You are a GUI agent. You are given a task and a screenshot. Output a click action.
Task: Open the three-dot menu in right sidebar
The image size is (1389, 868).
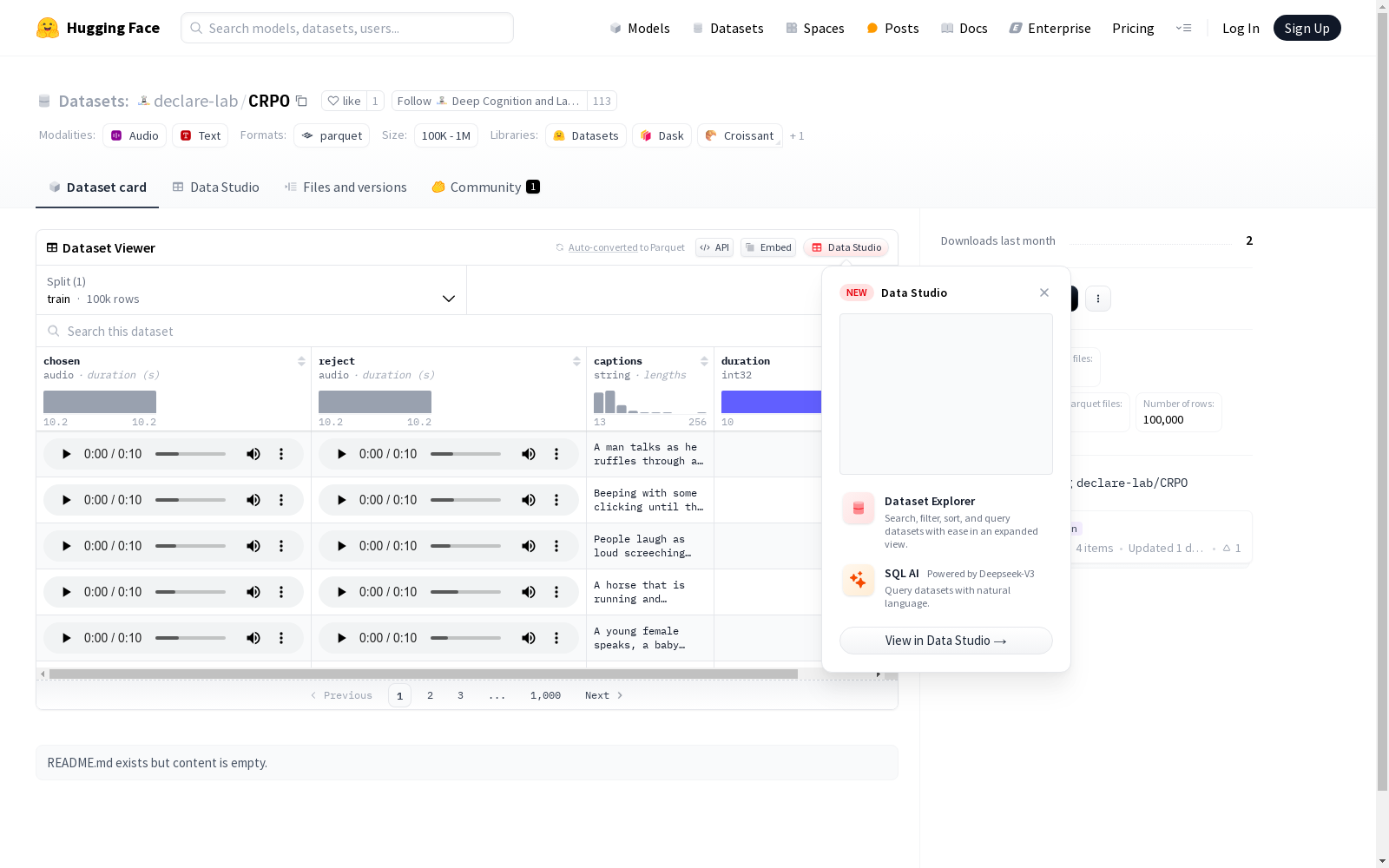click(1098, 299)
